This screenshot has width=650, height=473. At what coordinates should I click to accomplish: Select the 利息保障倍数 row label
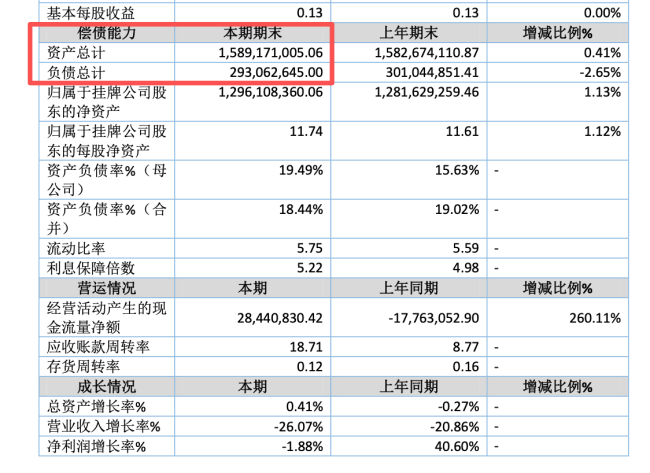[x=91, y=268]
